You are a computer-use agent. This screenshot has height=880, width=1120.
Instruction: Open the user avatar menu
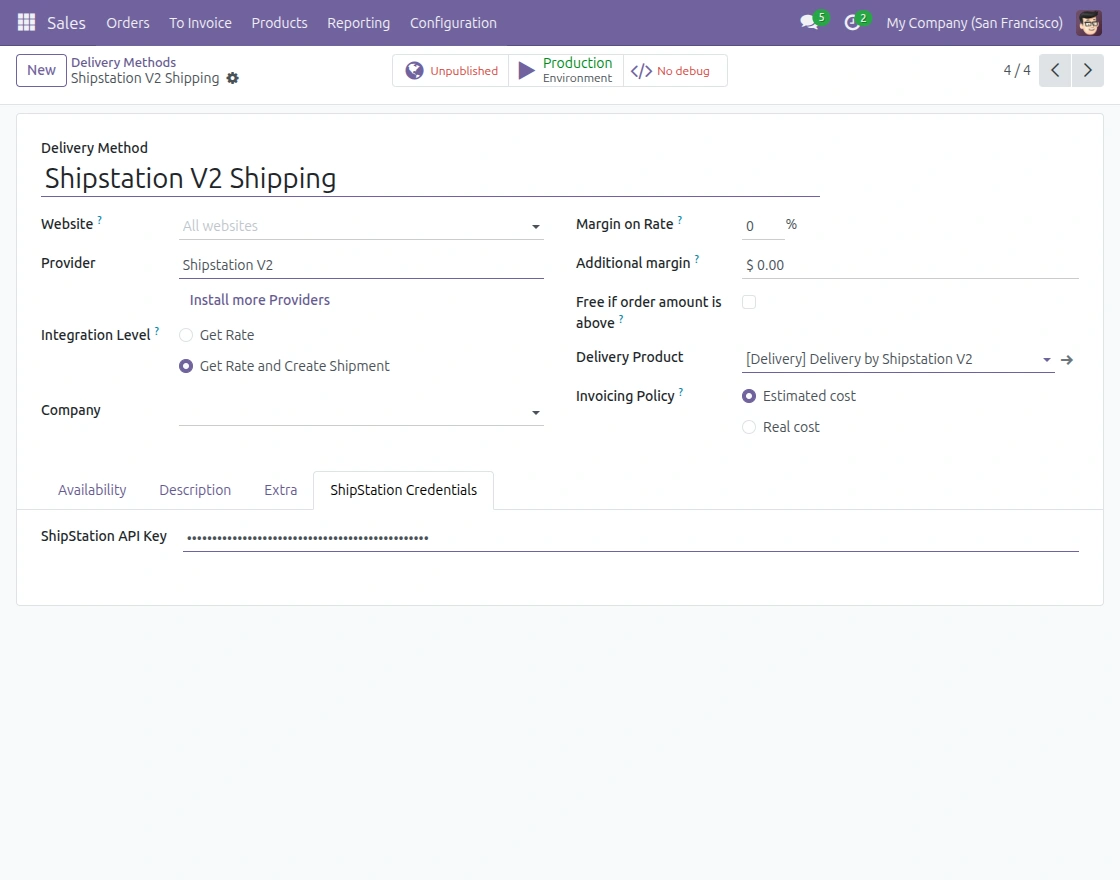click(1090, 22)
